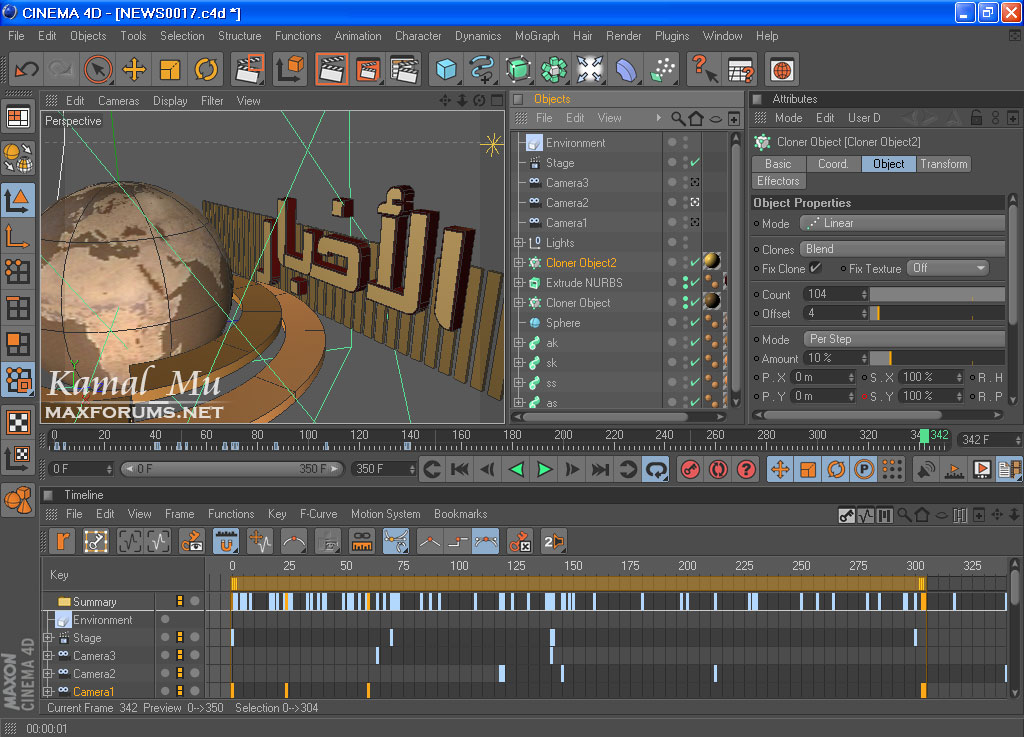Click the timeline r record icon

[x=62, y=541]
